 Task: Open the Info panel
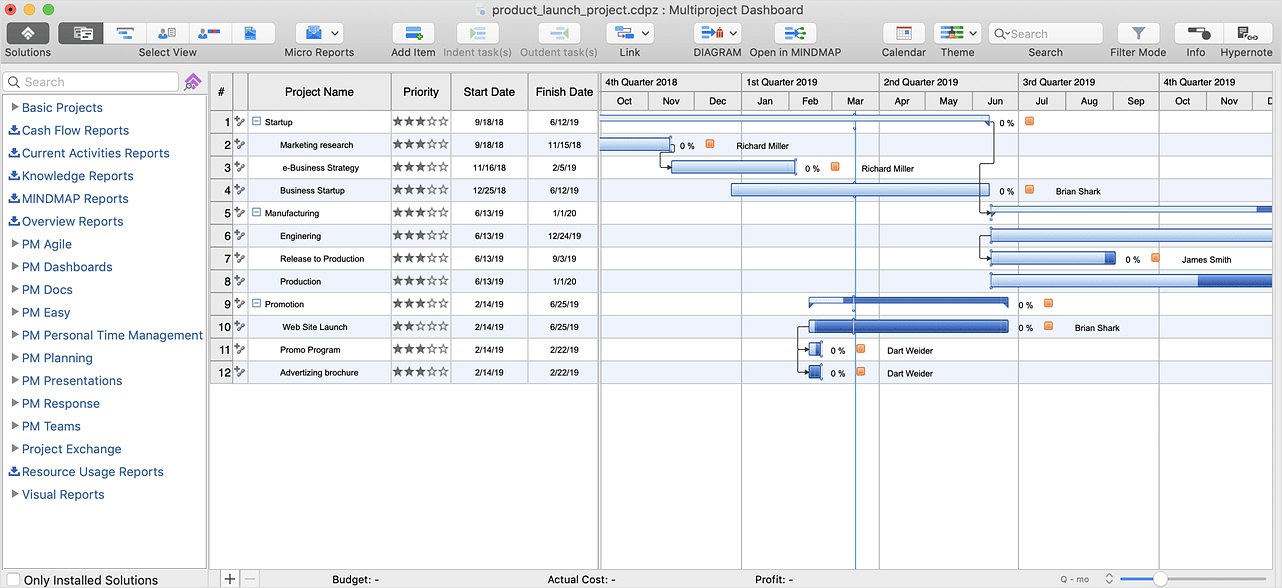click(x=1198, y=33)
